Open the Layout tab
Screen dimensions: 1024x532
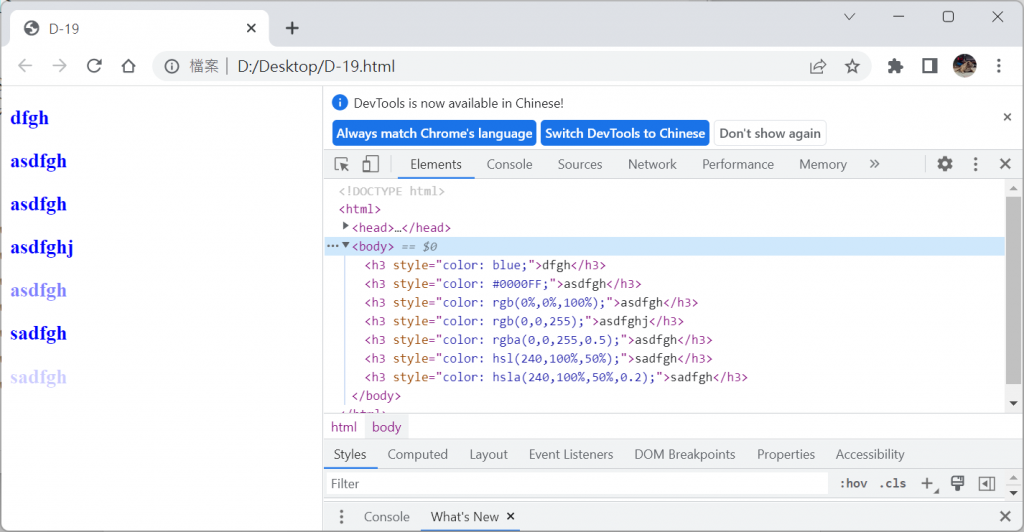click(x=488, y=454)
